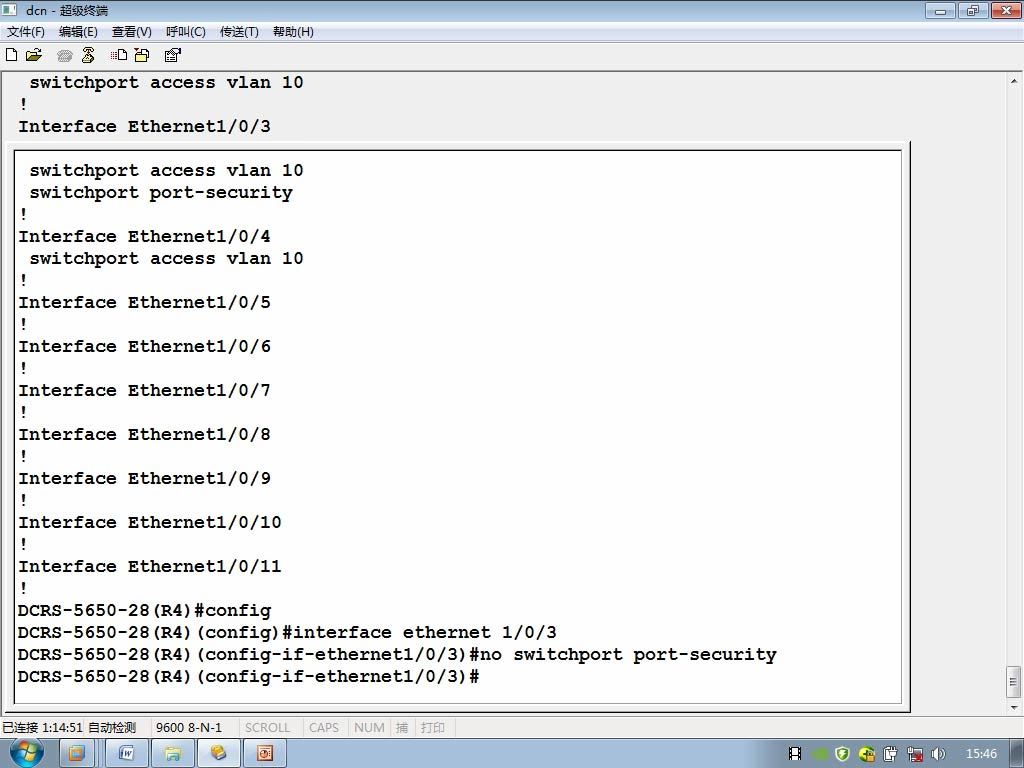This screenshot has height=768, width=1024.
Task: Click the 'Interface Ethernet1/0/11' line
Action: (x=150, y=566)
